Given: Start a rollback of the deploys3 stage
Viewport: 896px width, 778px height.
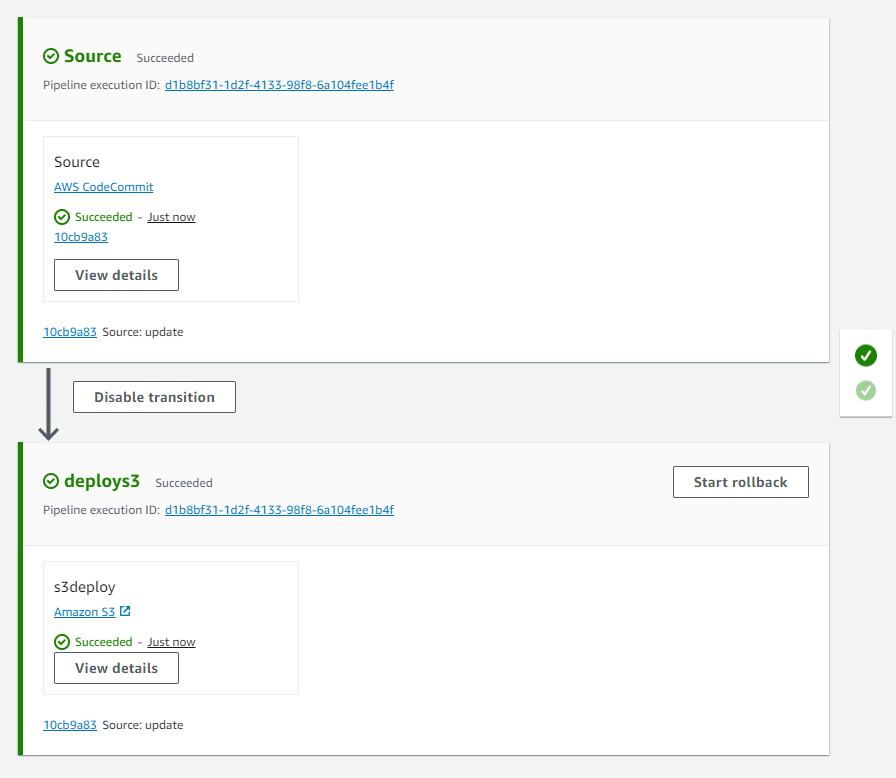Looking at the screenshot, I should point(740,481).
